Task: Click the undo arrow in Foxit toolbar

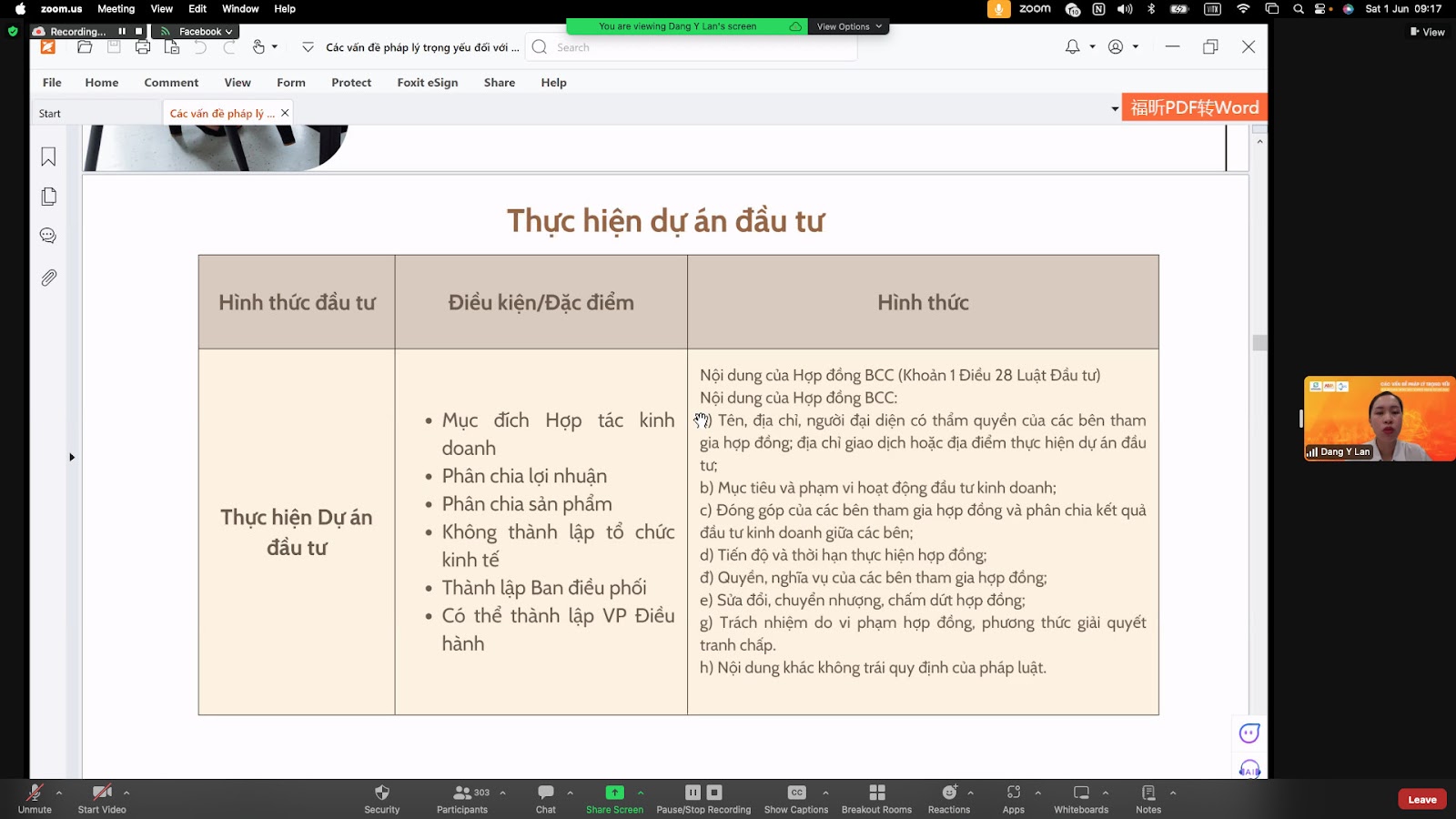Action: coord(200,47)
